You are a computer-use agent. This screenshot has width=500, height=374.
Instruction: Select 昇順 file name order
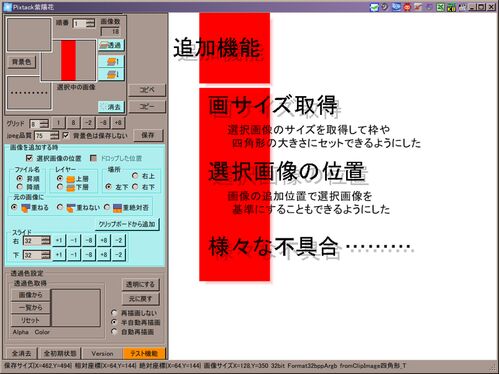point(20,179)
